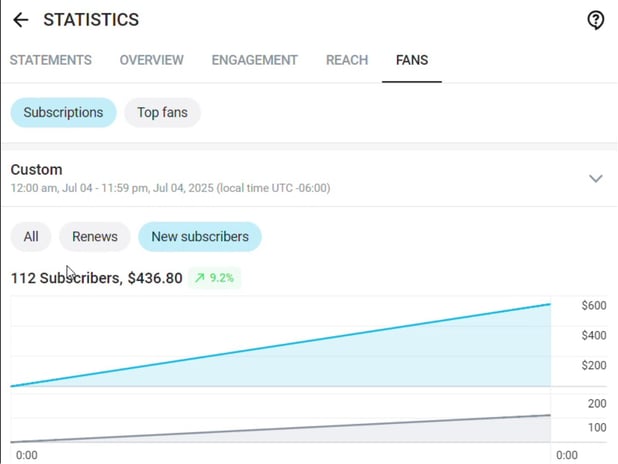Click the green growth arrow icon
This screenshot has height=464, width=618.
[x=199, y=278]
